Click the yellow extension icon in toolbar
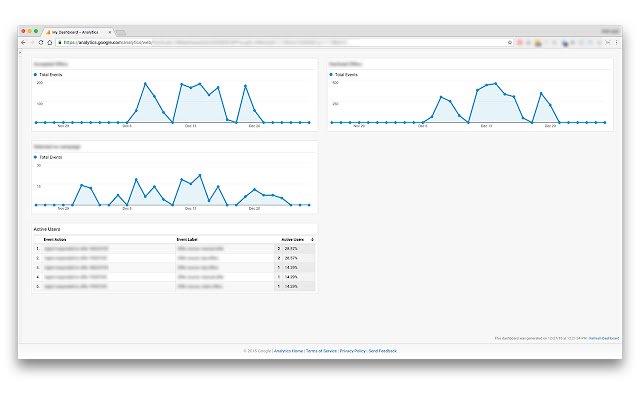This screenshot has height=400, width=640. pyautogui.click(x=538, y=43)
